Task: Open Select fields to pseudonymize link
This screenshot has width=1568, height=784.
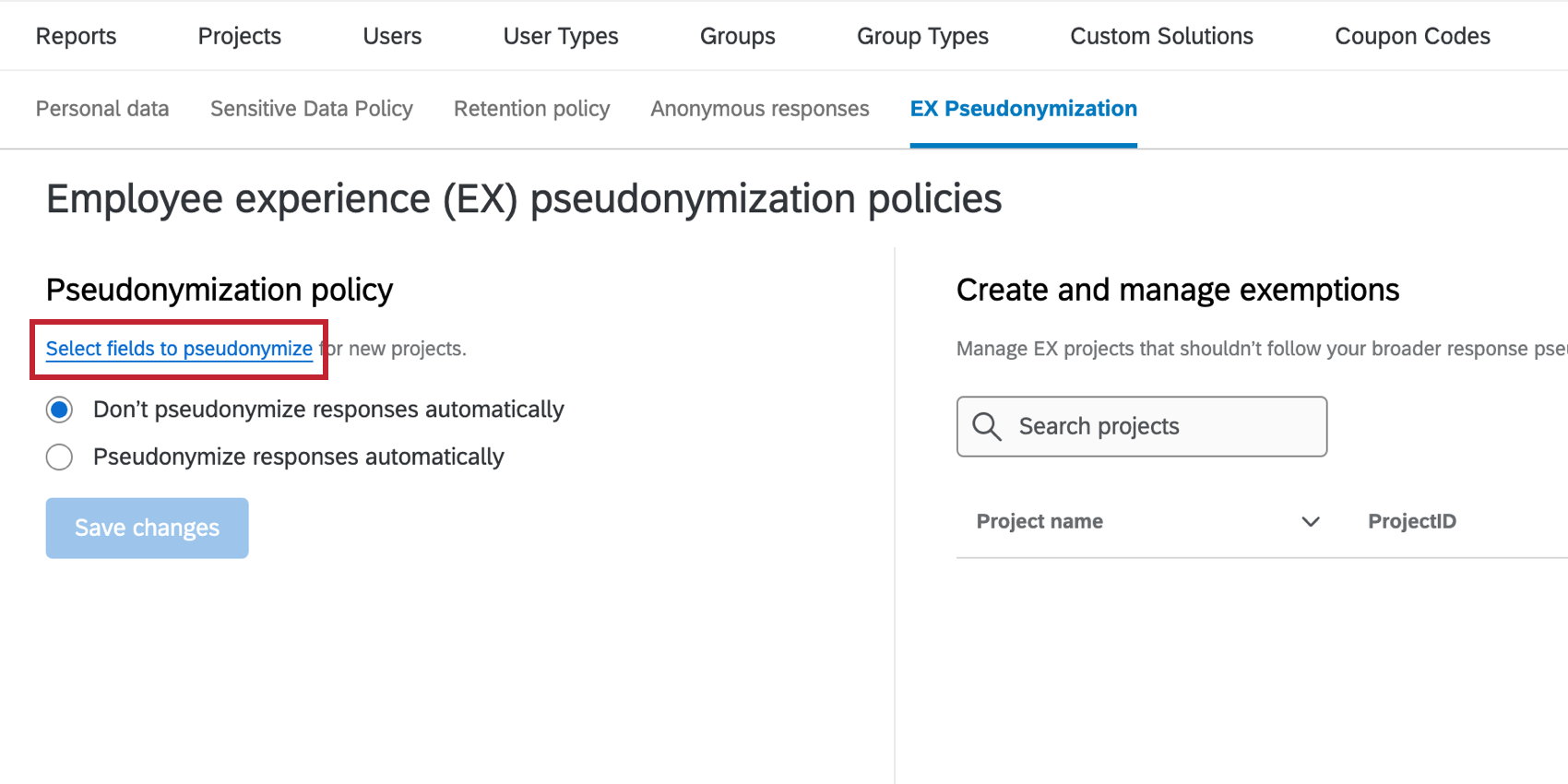Action: (x=179, y=349)
